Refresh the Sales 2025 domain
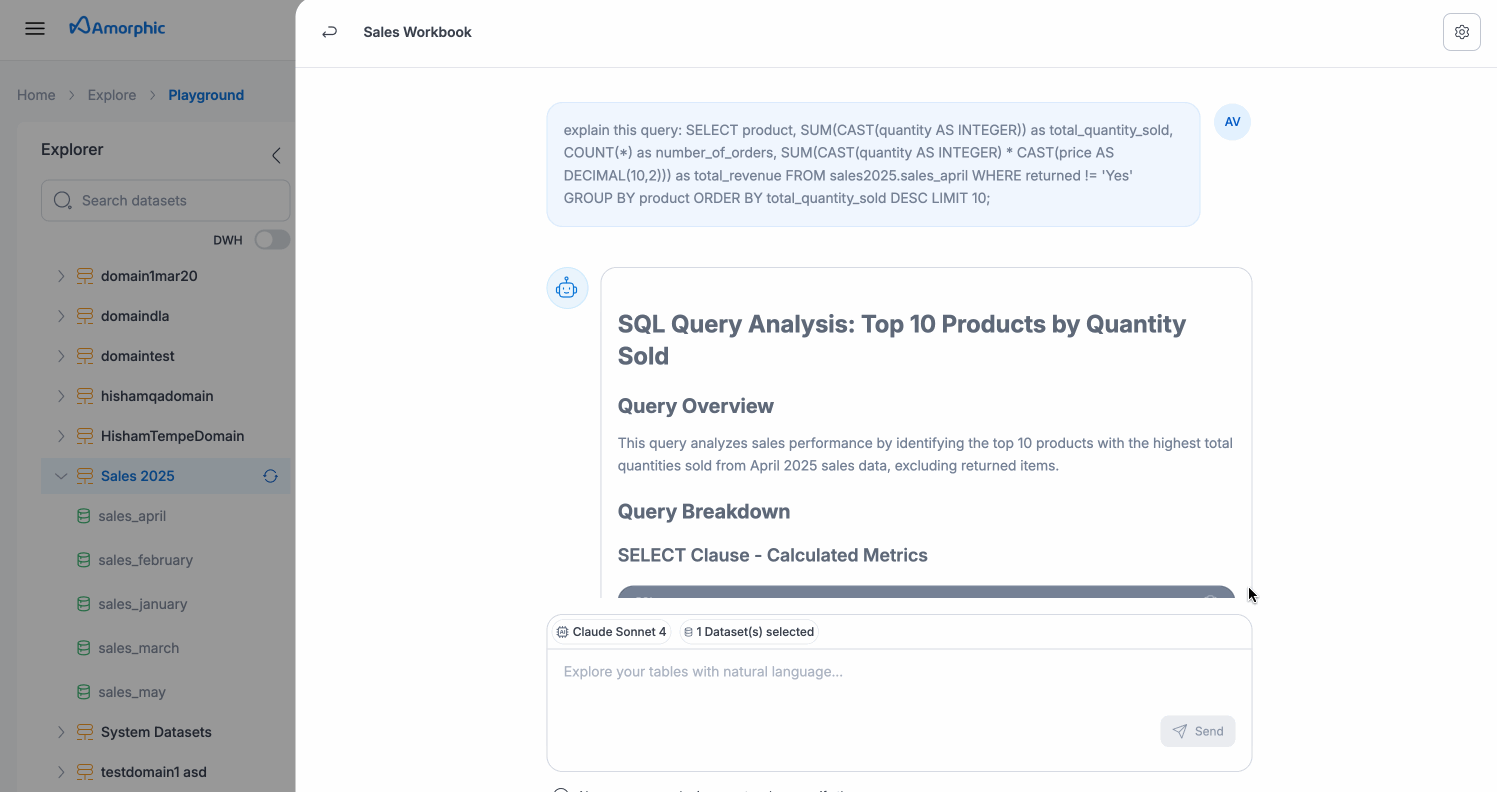This screenshot has width=1497, height=792. 270,476
